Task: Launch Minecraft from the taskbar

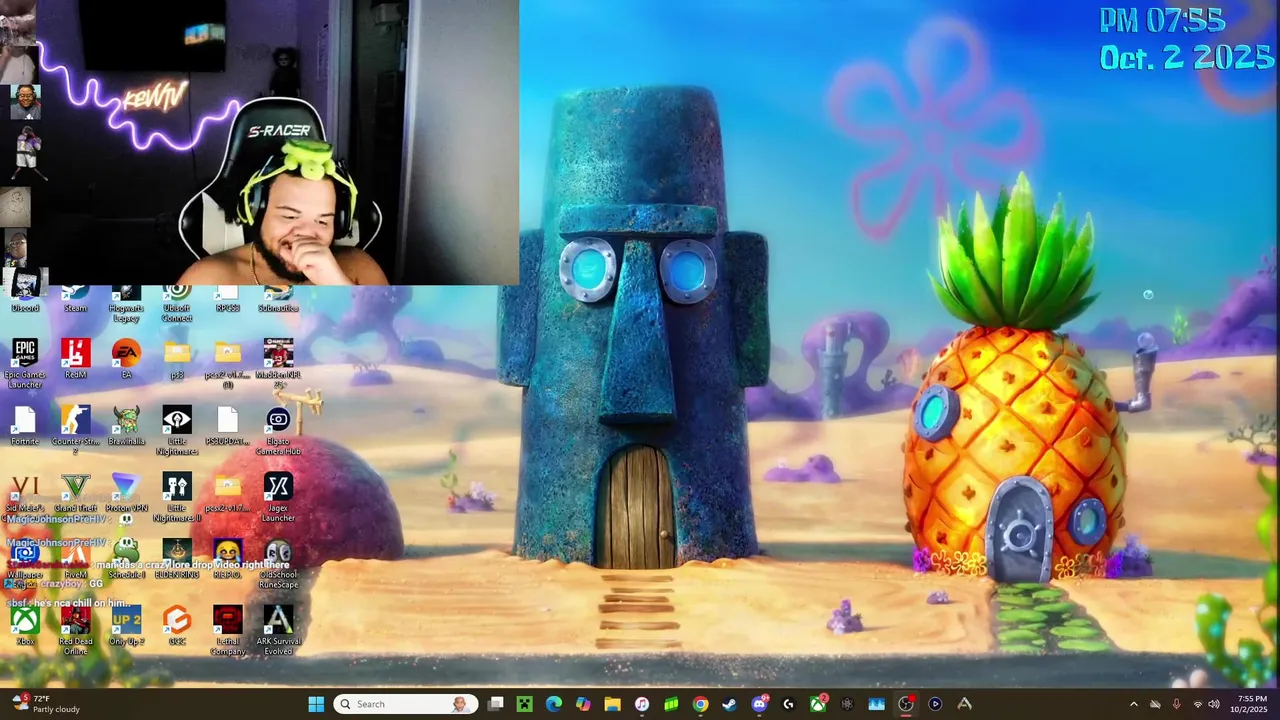Action: (524, 704)
